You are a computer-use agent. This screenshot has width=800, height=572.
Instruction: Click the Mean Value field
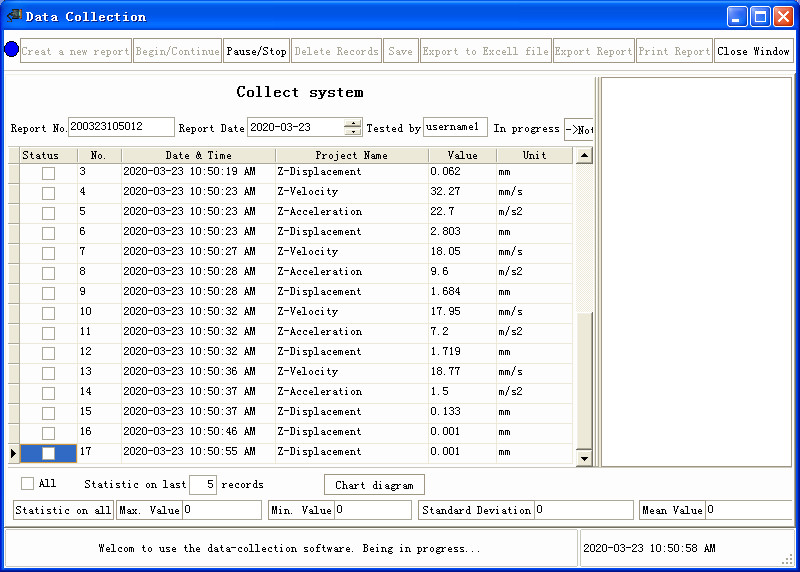[x=749, y=510]
